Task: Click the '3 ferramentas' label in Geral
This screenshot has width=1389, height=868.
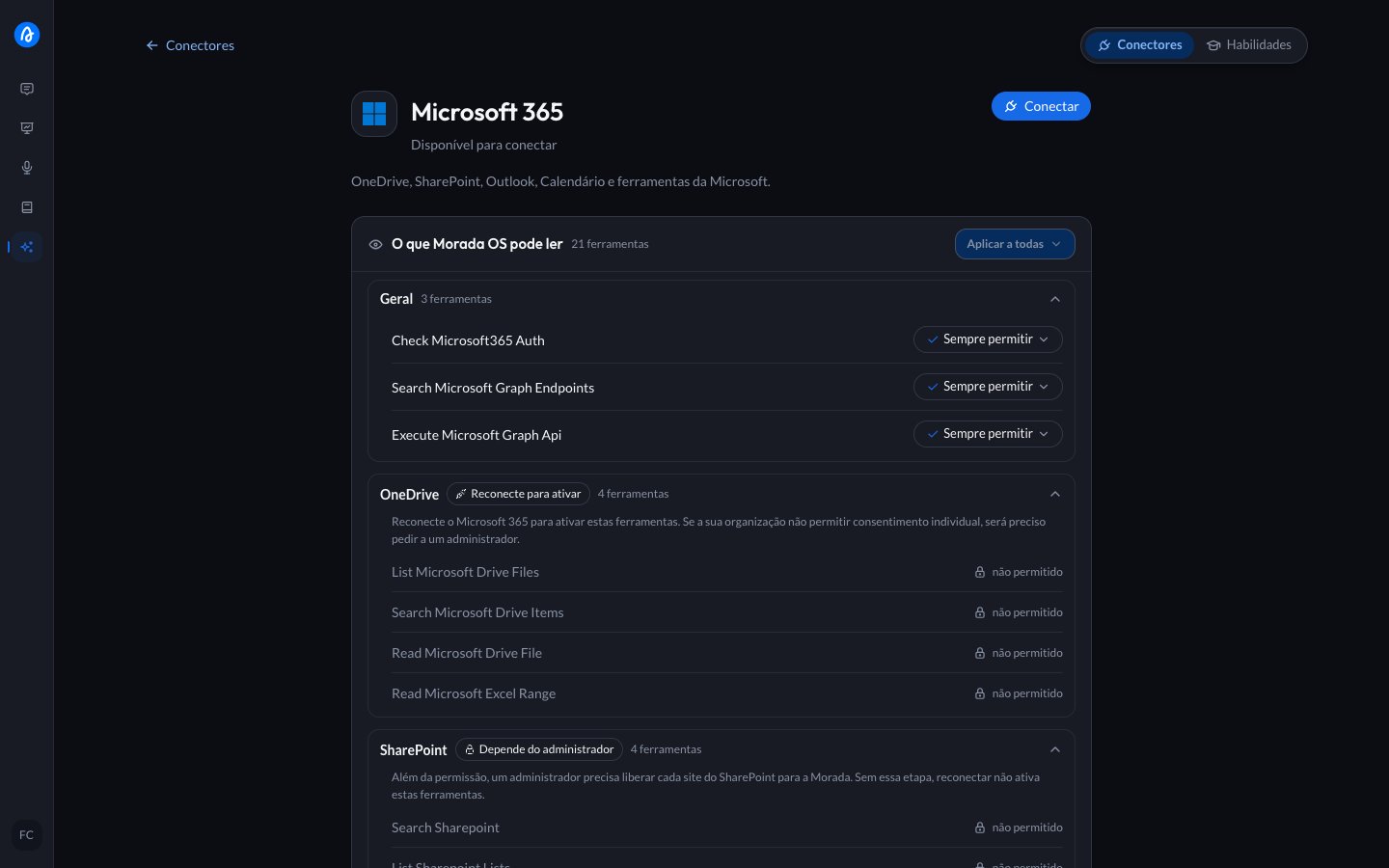Action: point(456,299)
